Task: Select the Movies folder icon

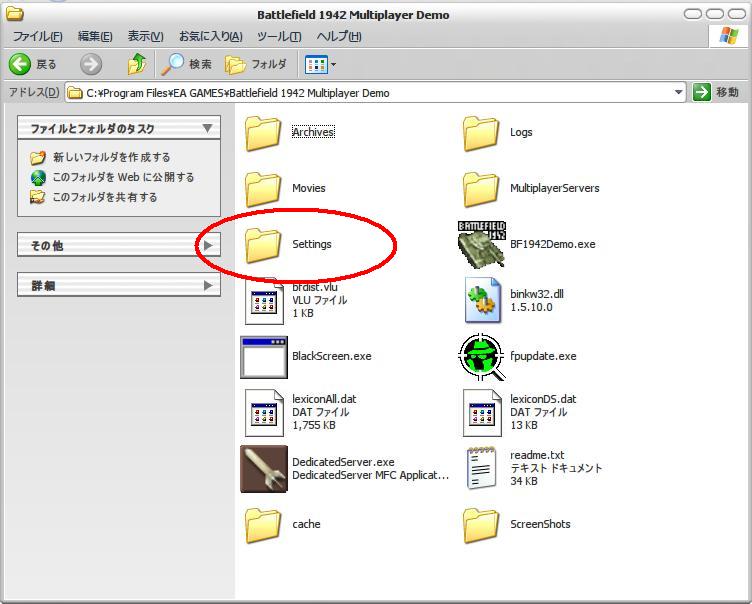Action: click(x=263, y=189)
